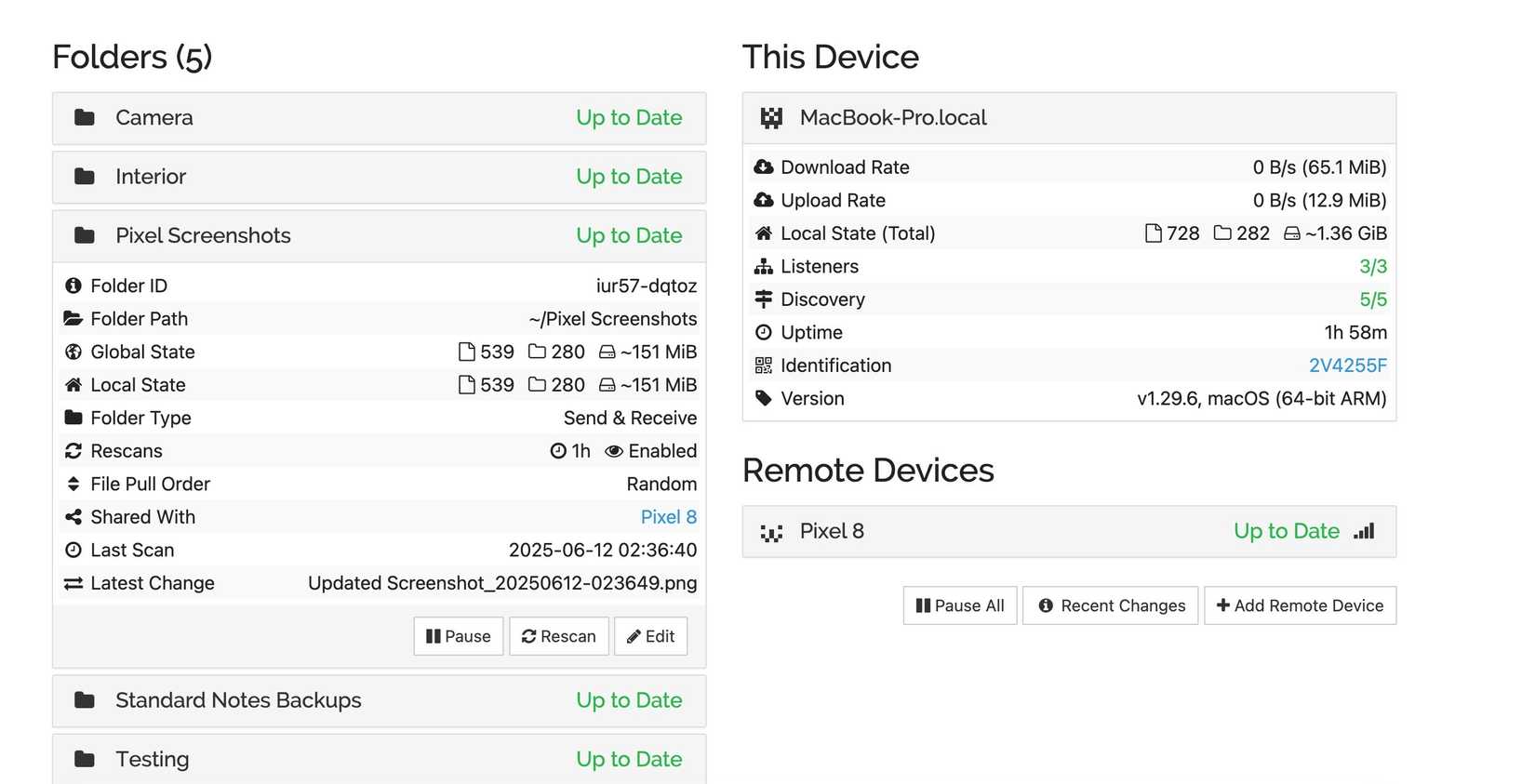Click the eye icon beside Enabled
This screenshot has height=784, width=1535.
coord(614,451)
